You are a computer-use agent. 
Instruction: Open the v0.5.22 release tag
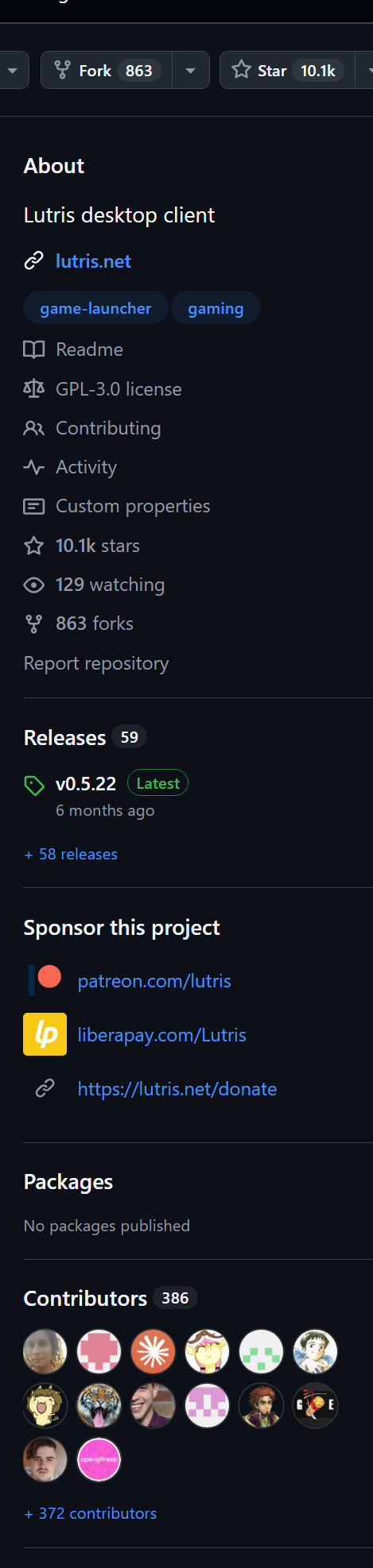pyautogui.click(x=86, y=784)
